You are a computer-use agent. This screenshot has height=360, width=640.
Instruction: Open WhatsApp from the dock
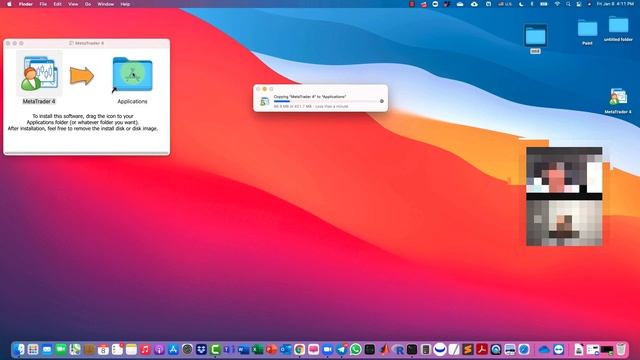pyautogui.click(x=356, y=349)
